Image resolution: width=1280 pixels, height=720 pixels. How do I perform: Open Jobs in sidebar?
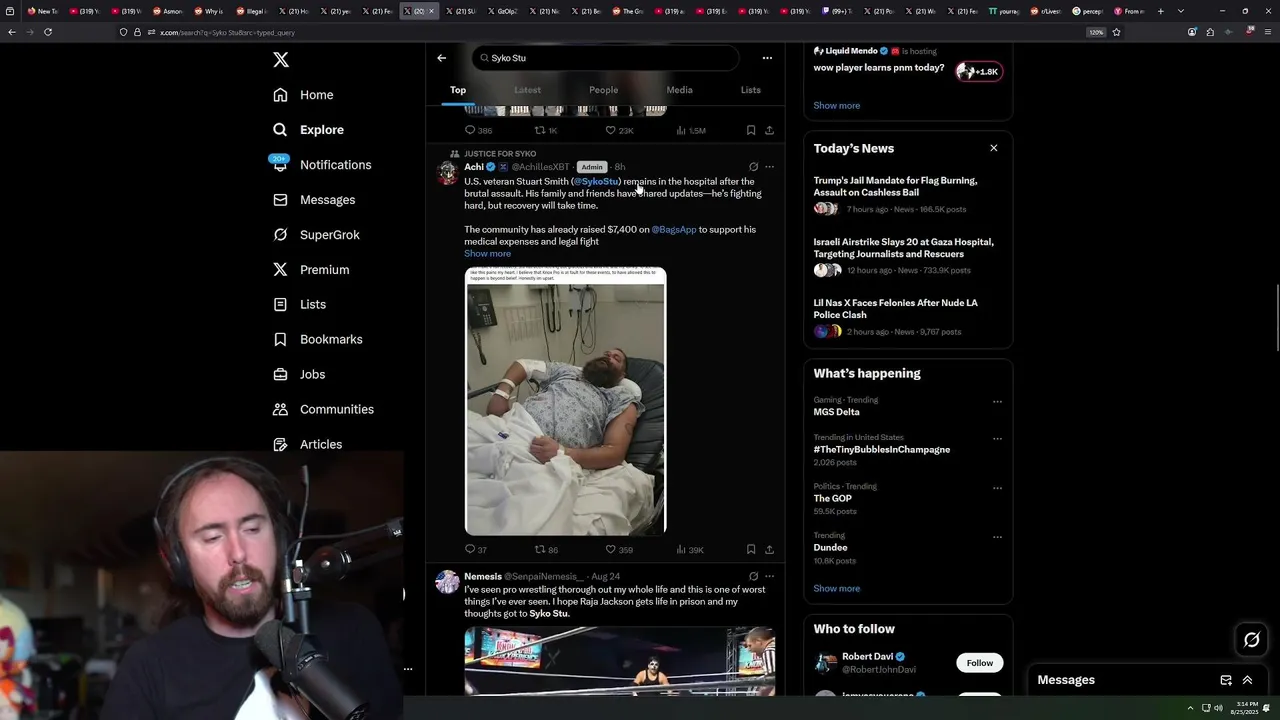click(299, 374)
